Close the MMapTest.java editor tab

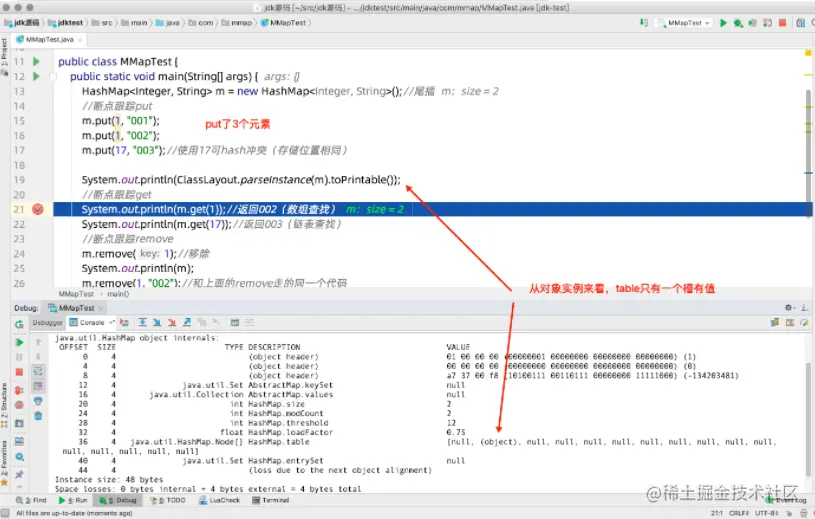click(80, 39)
